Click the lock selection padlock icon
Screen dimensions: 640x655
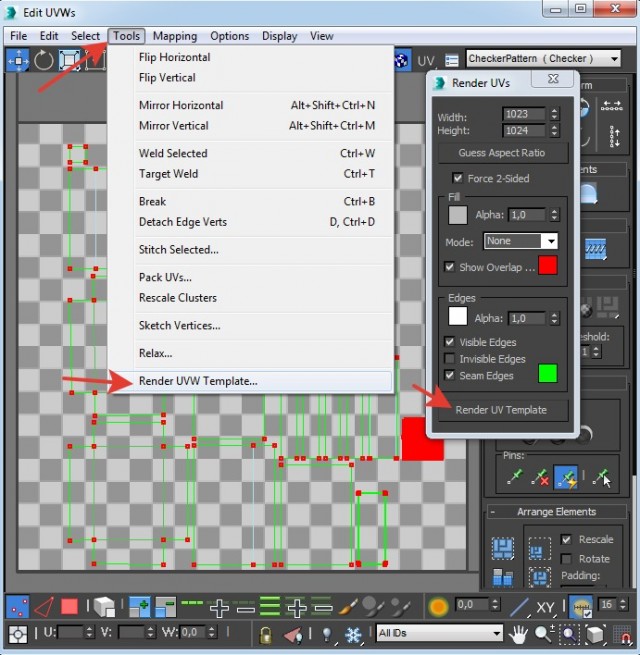265,635
